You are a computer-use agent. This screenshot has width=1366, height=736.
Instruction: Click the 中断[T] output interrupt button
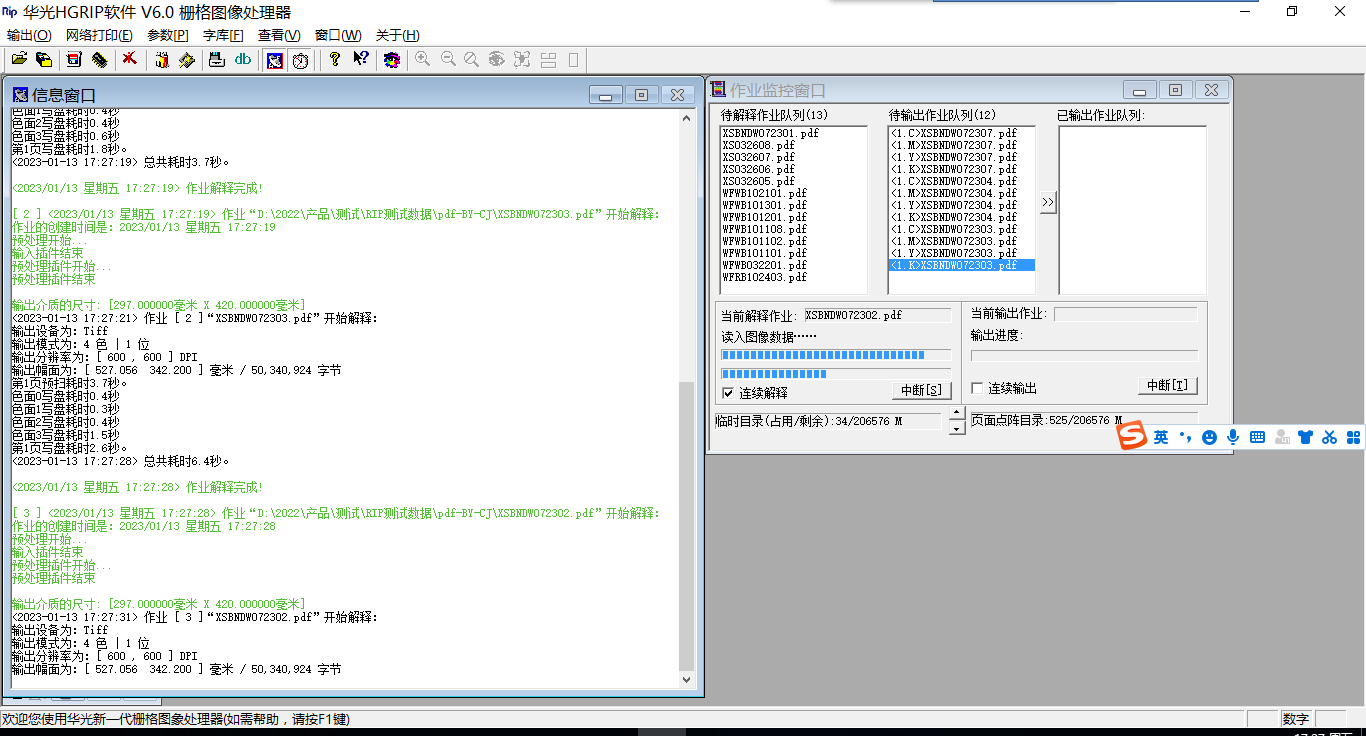(1167, 385)
